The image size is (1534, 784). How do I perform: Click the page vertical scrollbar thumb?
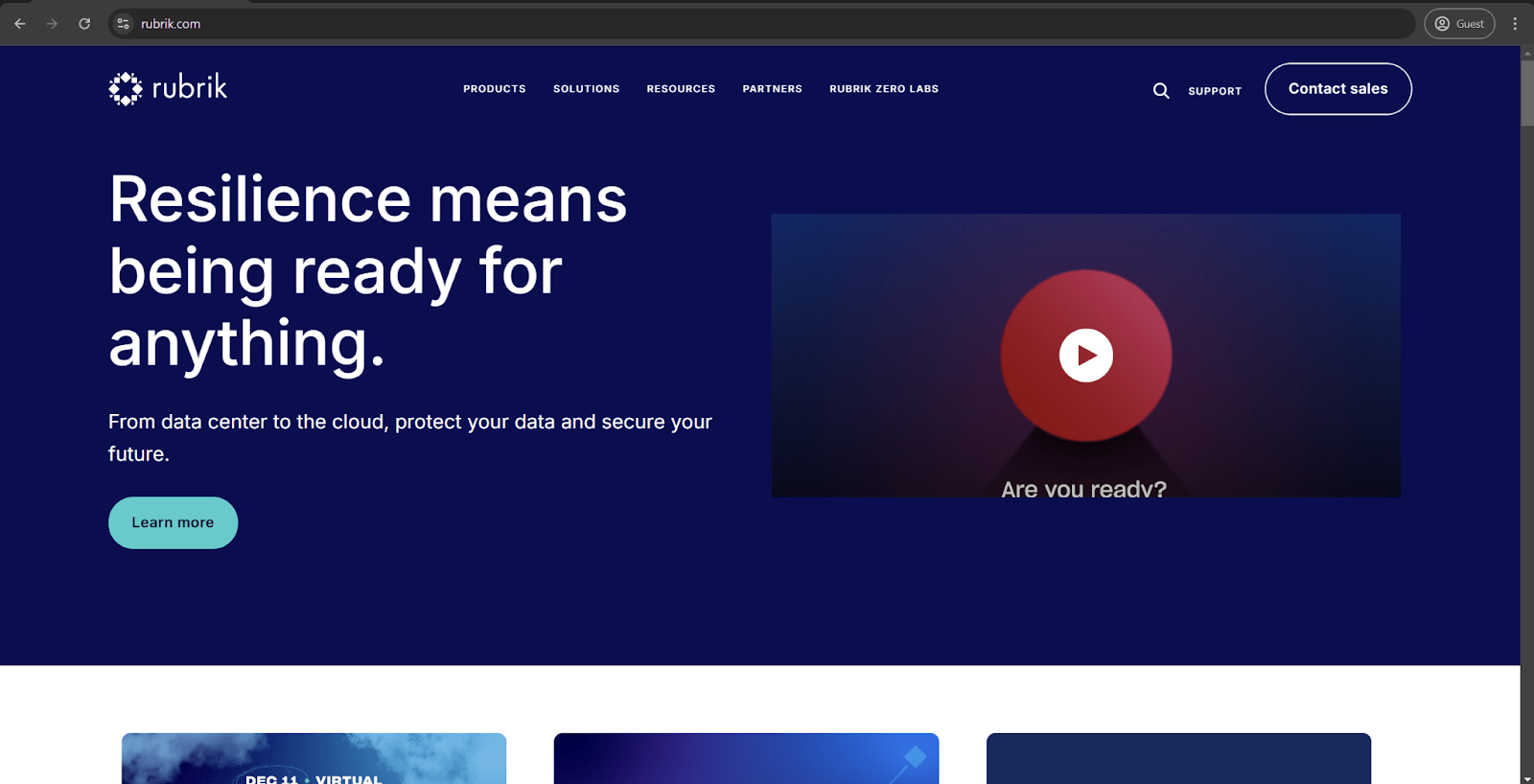tap(1526, 93)
